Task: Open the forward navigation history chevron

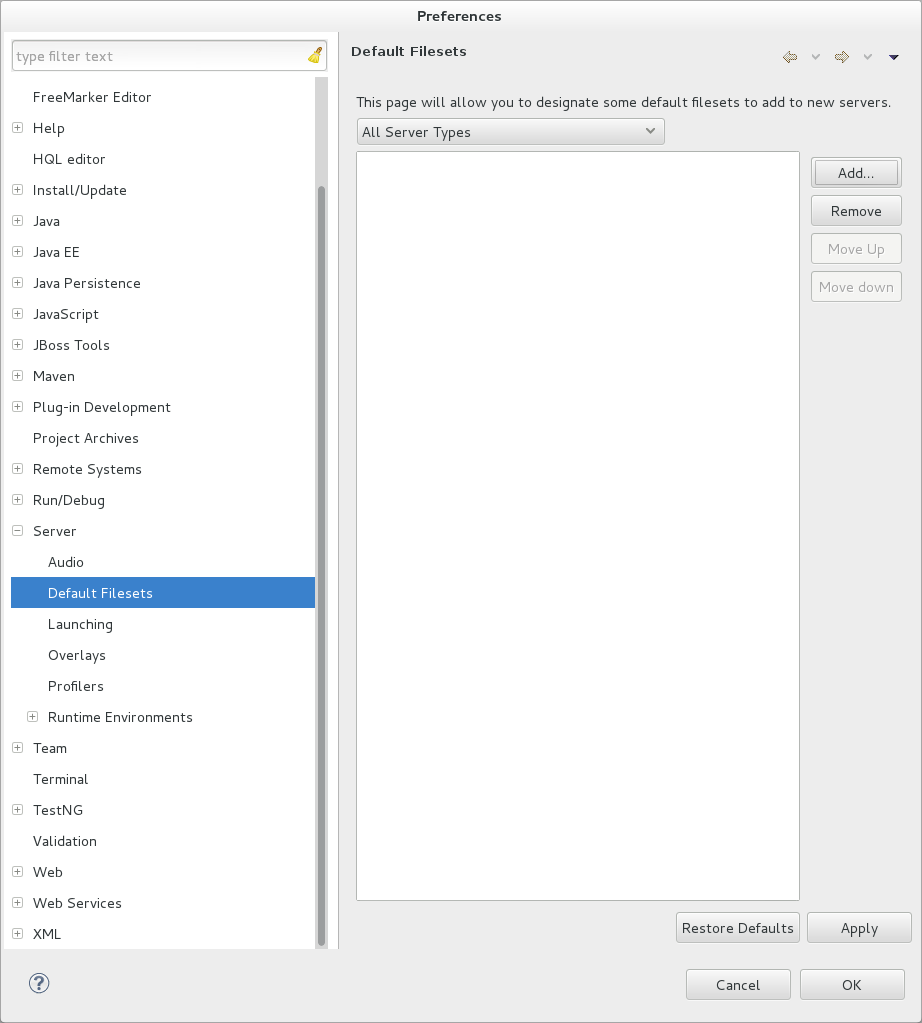Action: coord(867,57)
